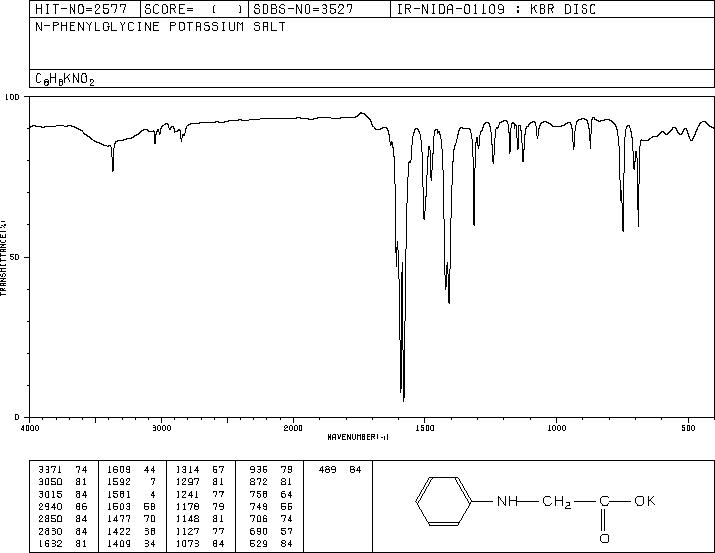Select the N-PHENYLGLYCINE POTASSIUM SALT title

click(161, 27)
